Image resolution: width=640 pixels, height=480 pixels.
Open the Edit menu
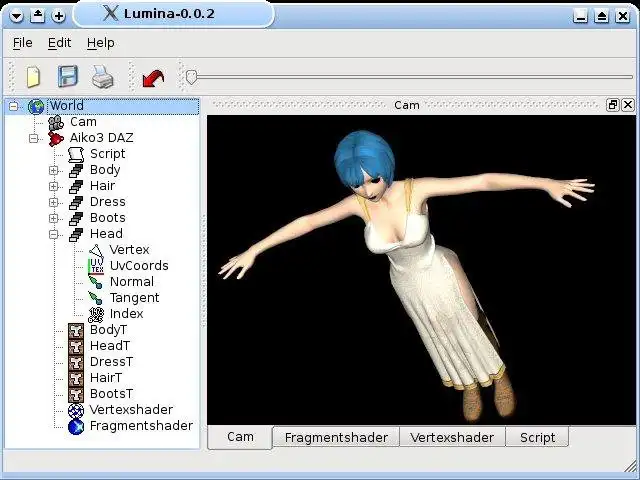pos(60,43)
